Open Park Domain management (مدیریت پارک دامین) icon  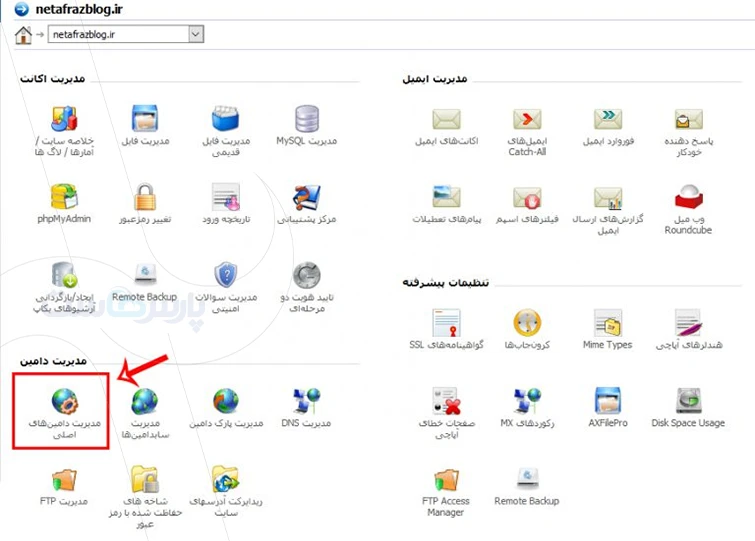click(x=226, y=401)
